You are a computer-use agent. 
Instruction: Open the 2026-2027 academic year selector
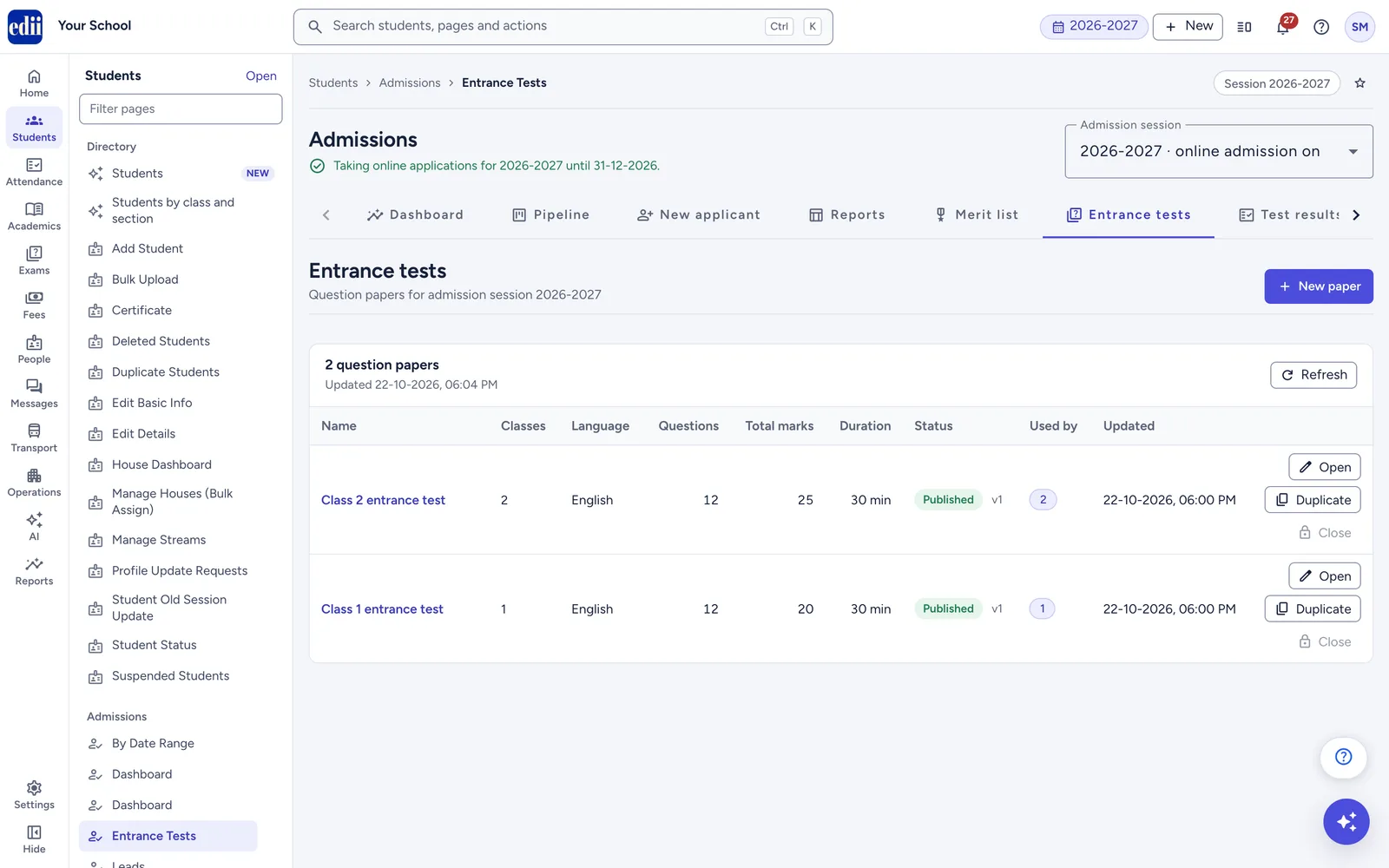(x=1094, y=26)
